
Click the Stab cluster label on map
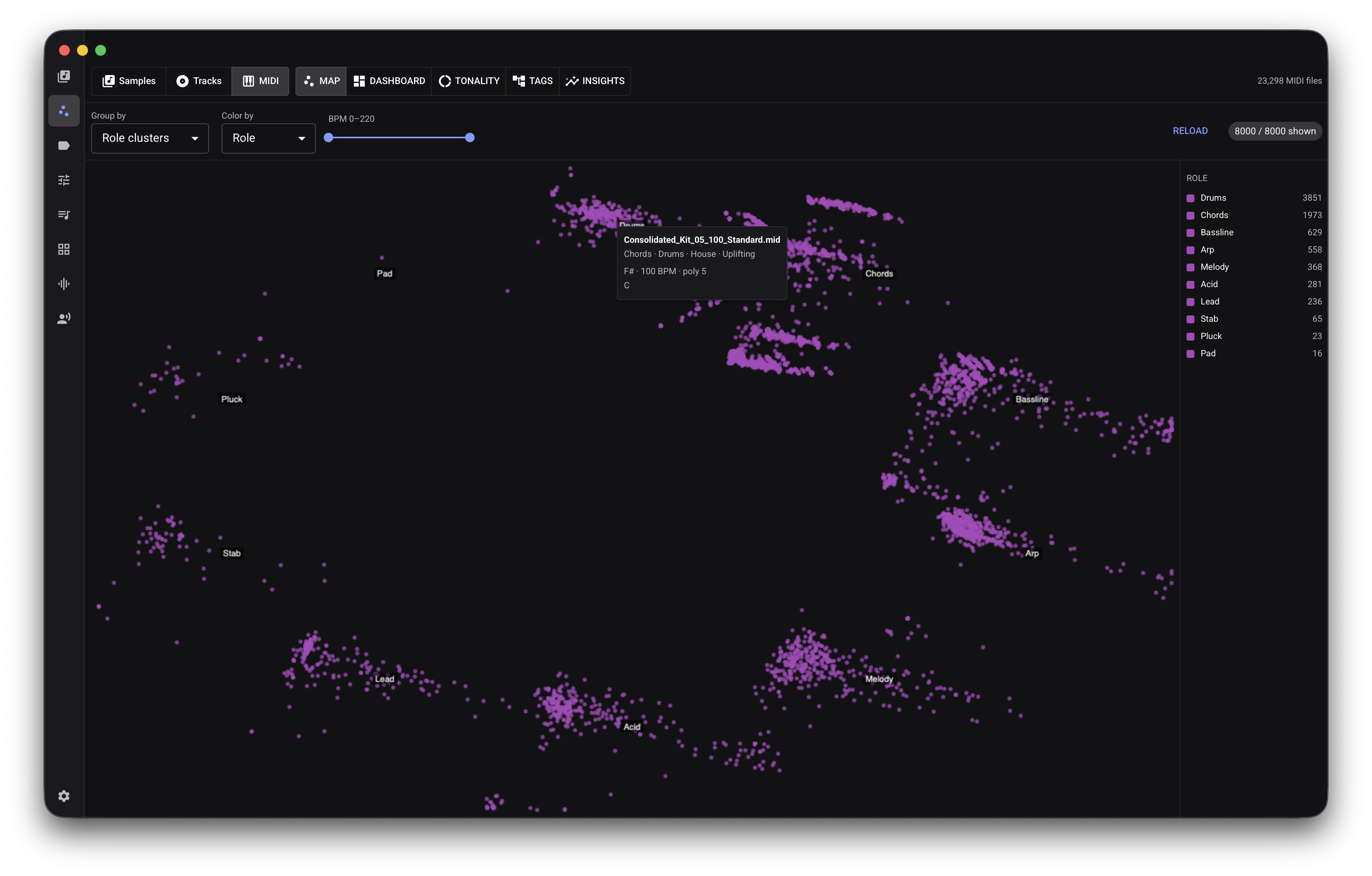coord(231,553)
